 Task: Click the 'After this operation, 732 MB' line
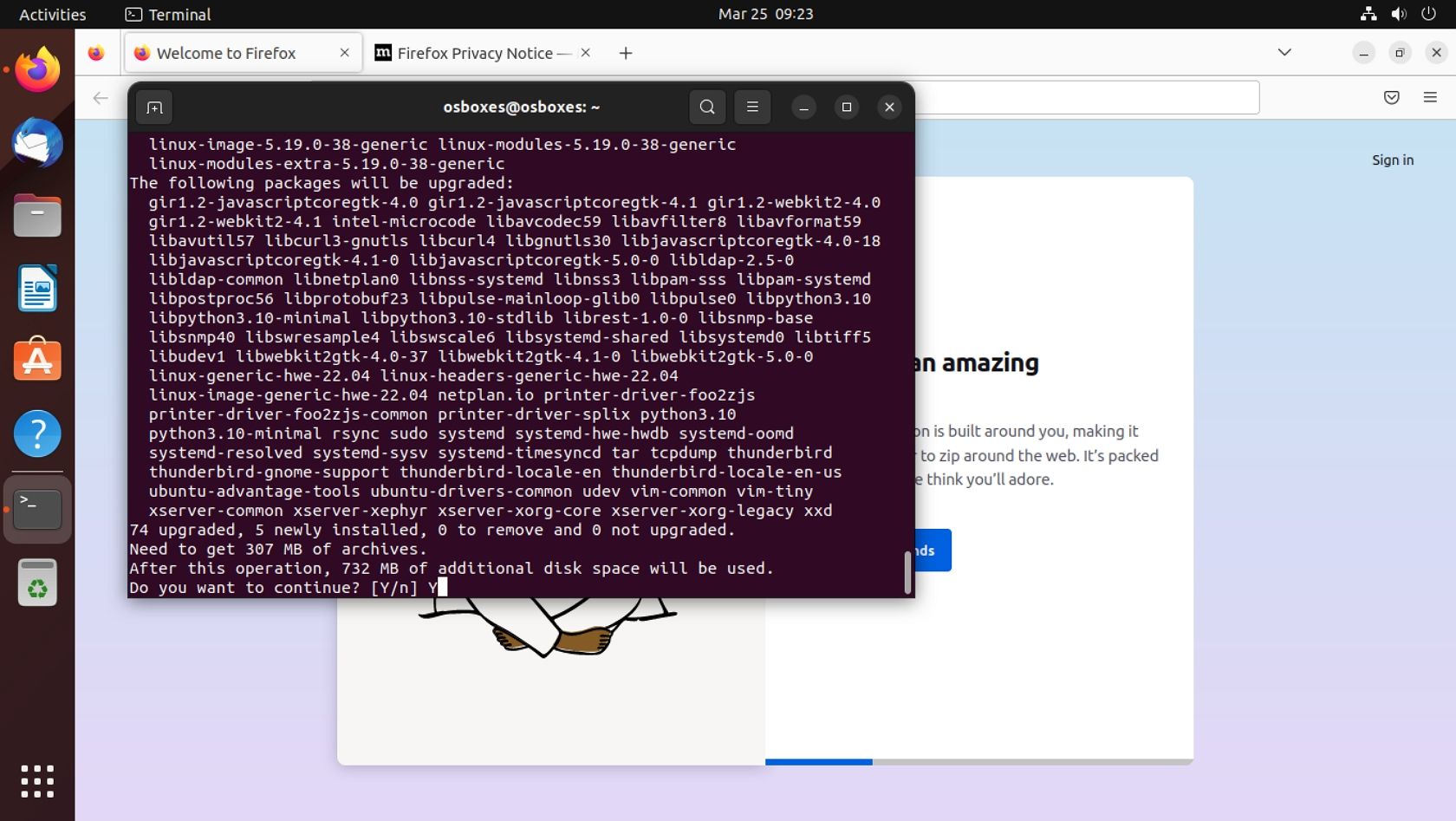(452, 569)
